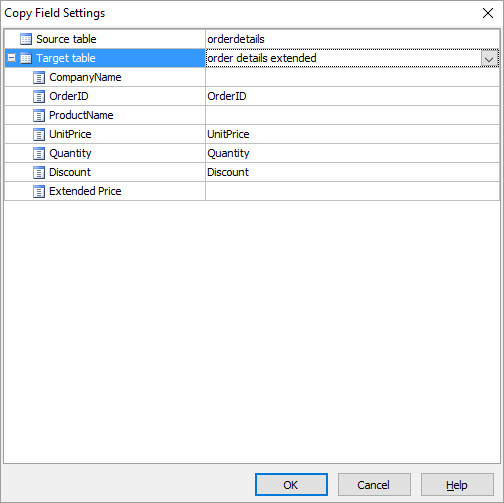Click the Quantity field icon
This screenshot has width=504, height=503.
[x=39, y=153]
